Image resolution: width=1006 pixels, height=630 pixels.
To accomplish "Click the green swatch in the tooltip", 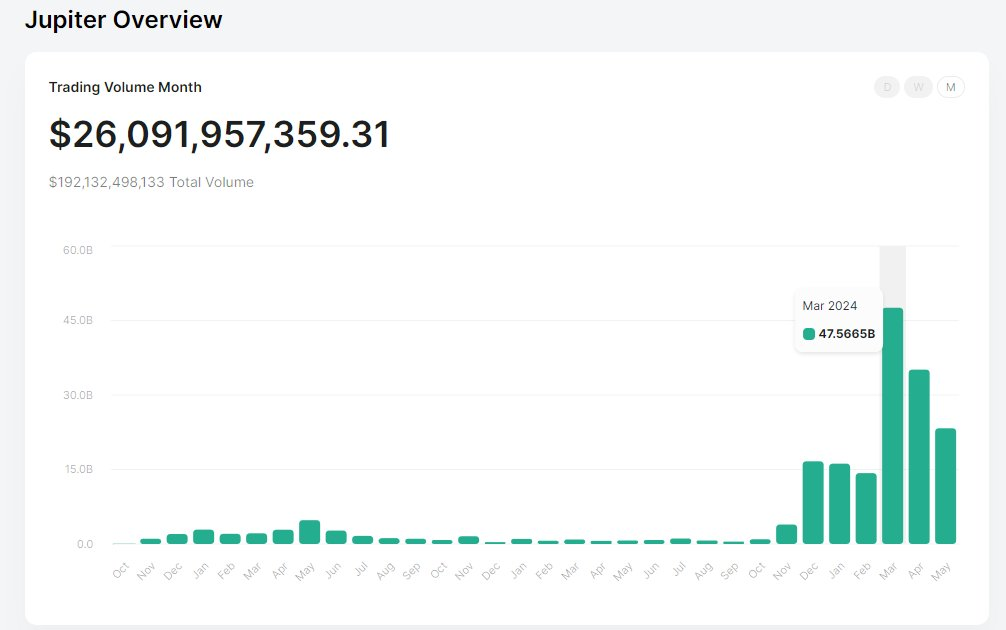I will coord(809,334).
